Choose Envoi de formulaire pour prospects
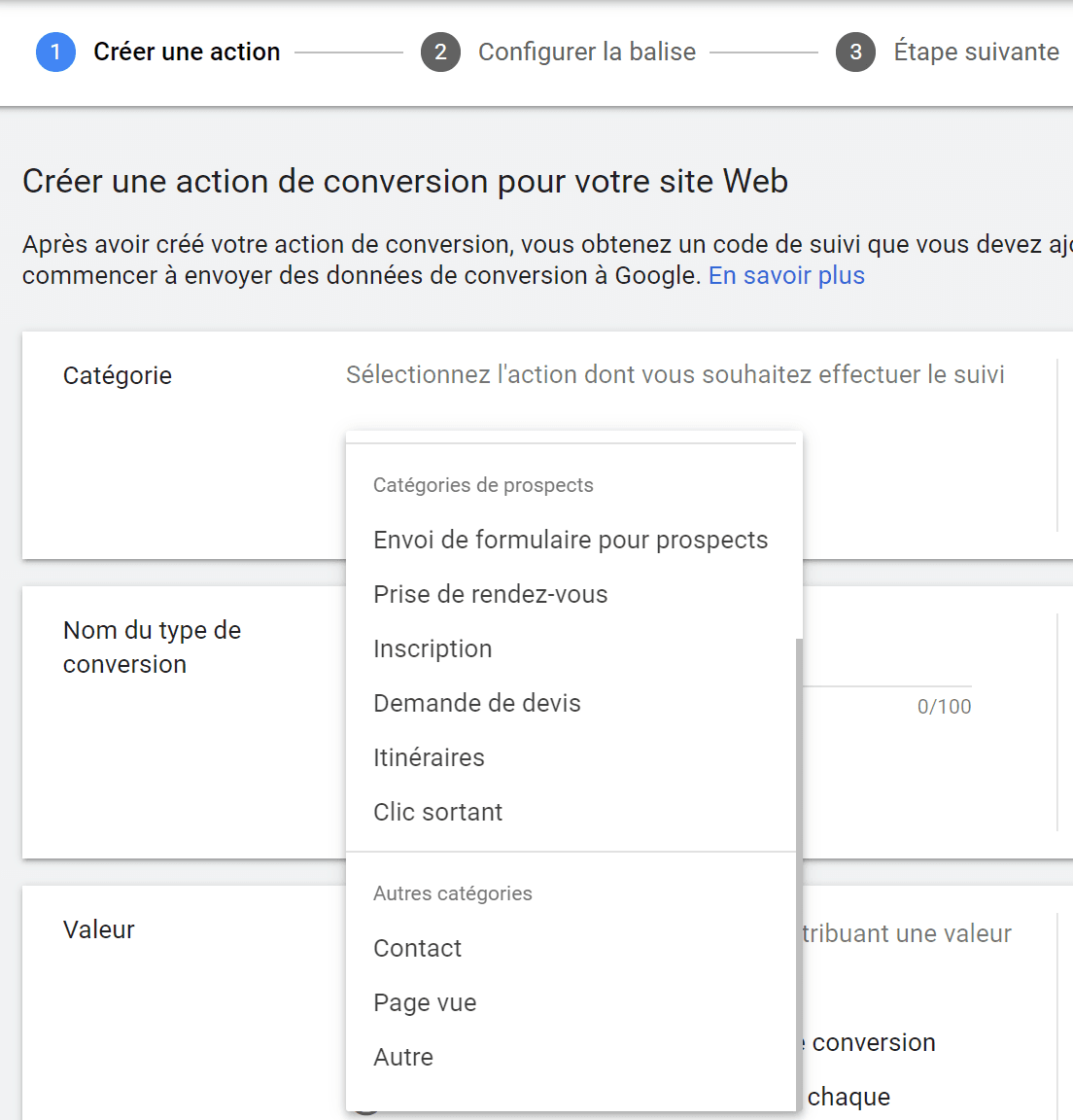 tap(571, 540)
